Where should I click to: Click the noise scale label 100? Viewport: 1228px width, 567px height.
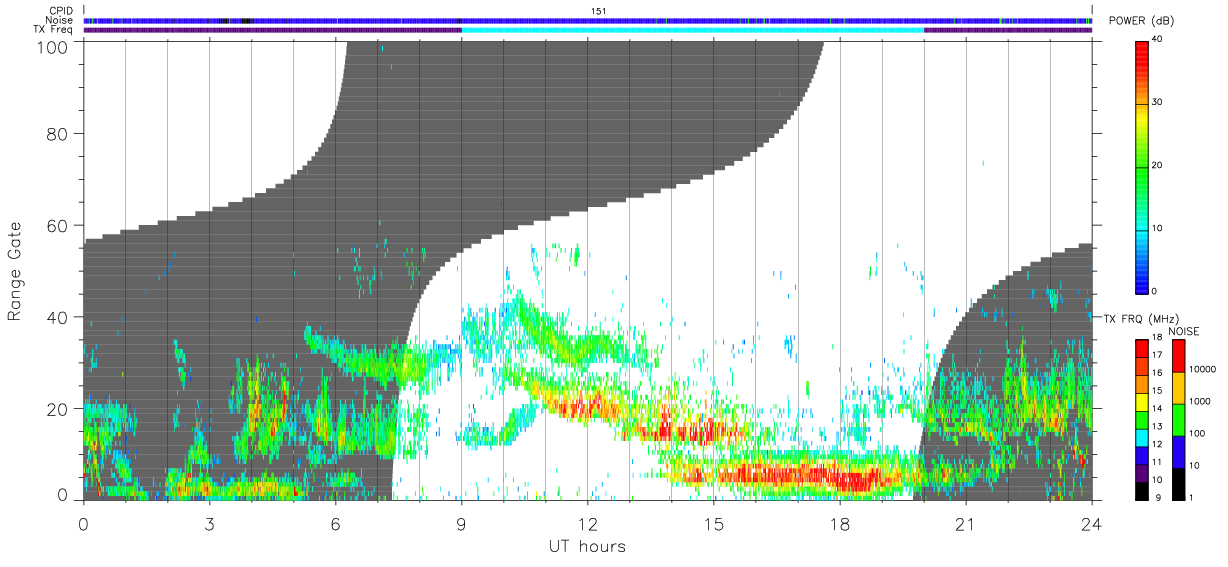pos(1198,433)
